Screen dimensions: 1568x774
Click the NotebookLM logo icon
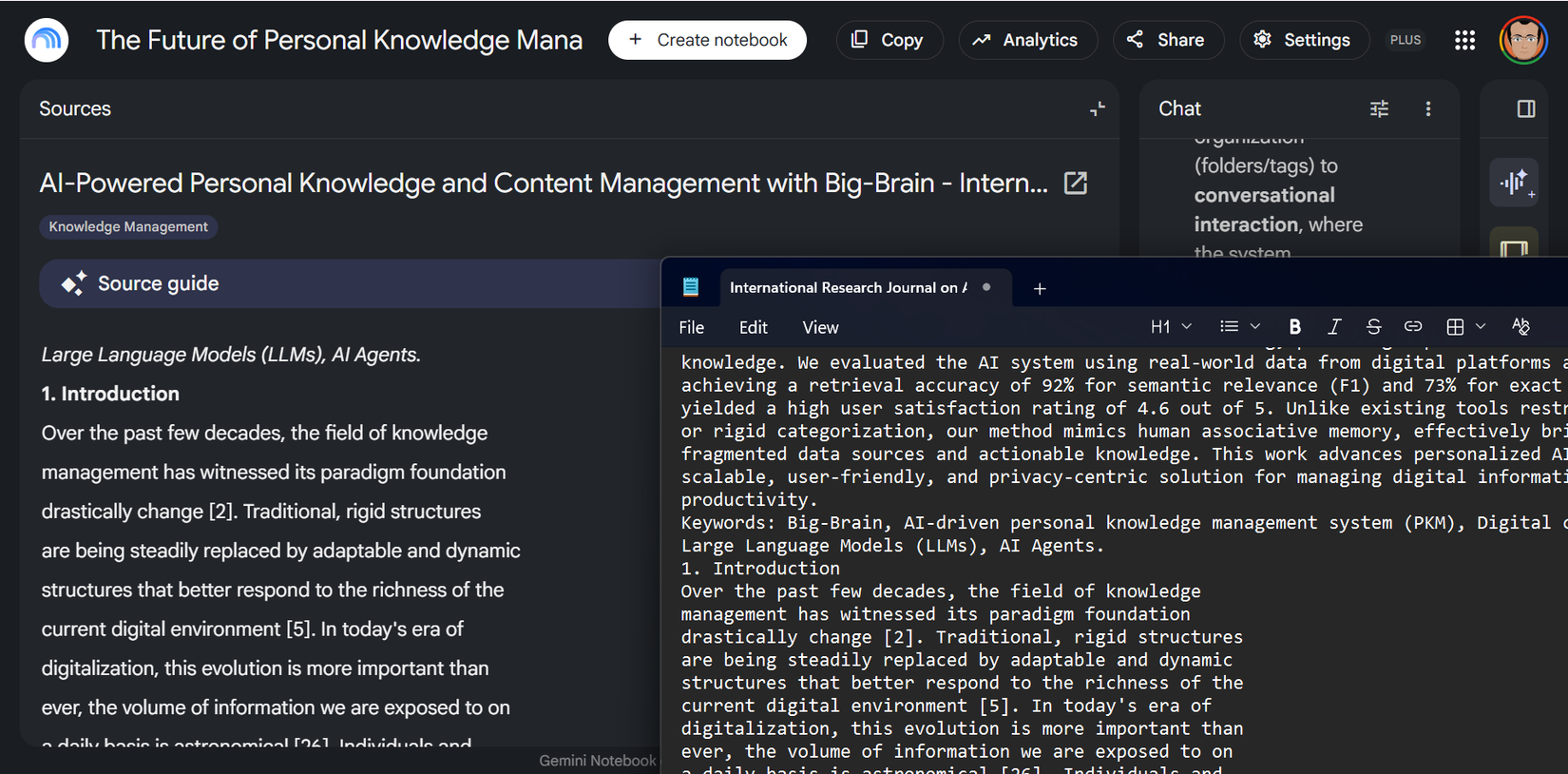point(47,40)
